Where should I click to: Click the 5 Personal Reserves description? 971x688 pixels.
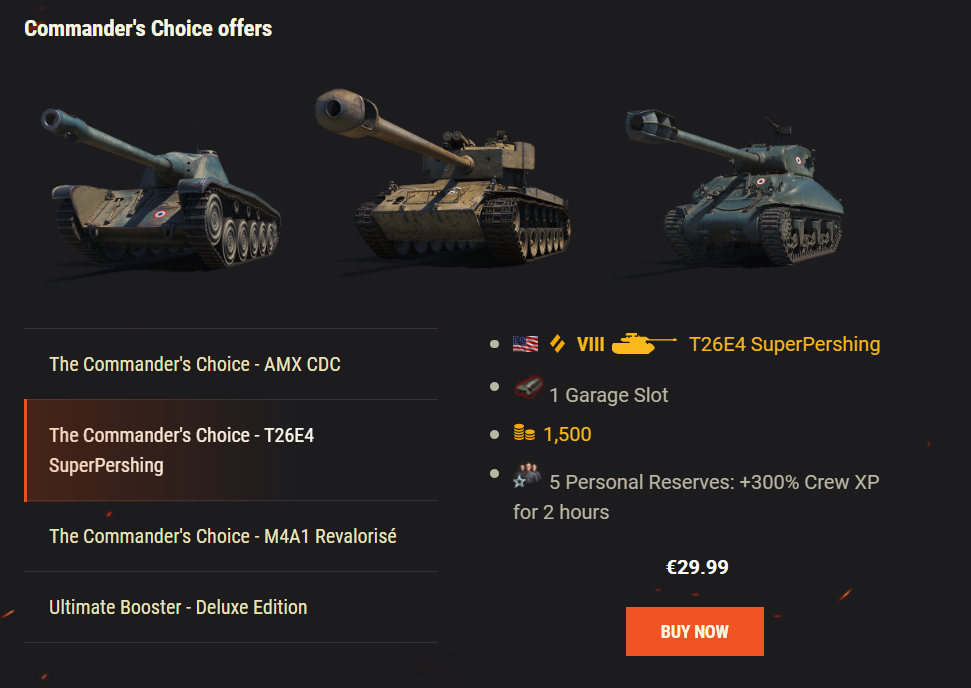(x=696, y=496)
